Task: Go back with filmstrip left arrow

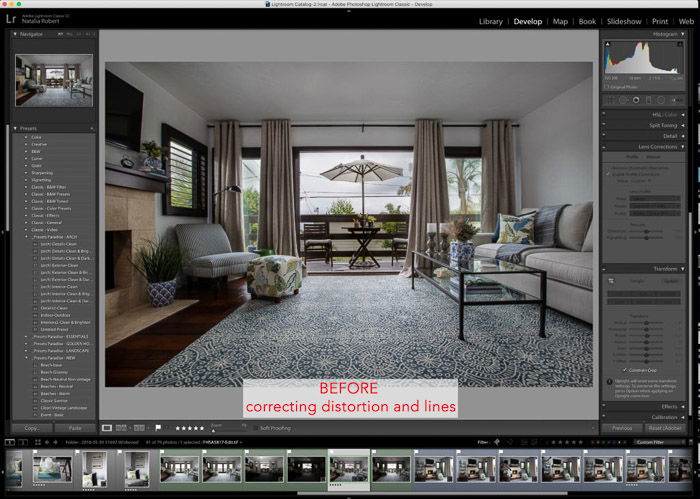Action: click(x=47, y=442)
